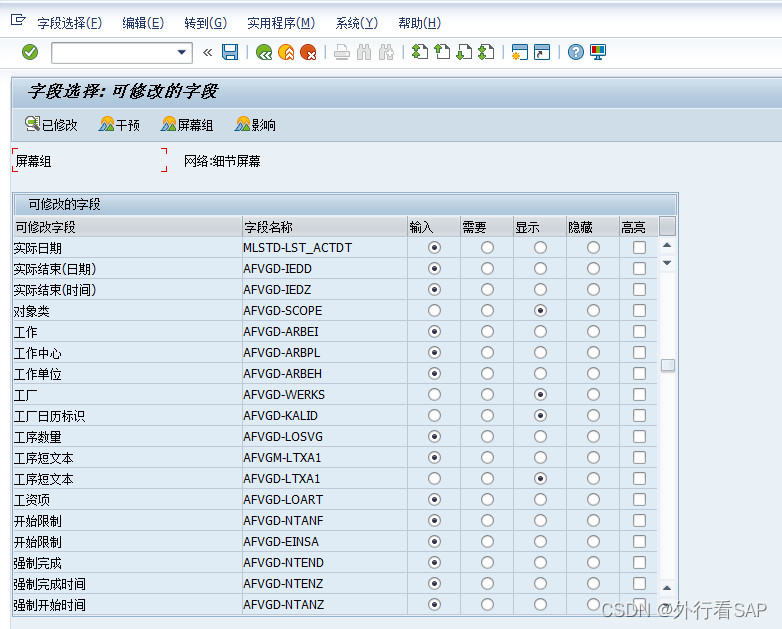Screen dimensions: 782x629
Task: Check 高亮 box for AFVGD-KALID row
Action: [639, 416]
